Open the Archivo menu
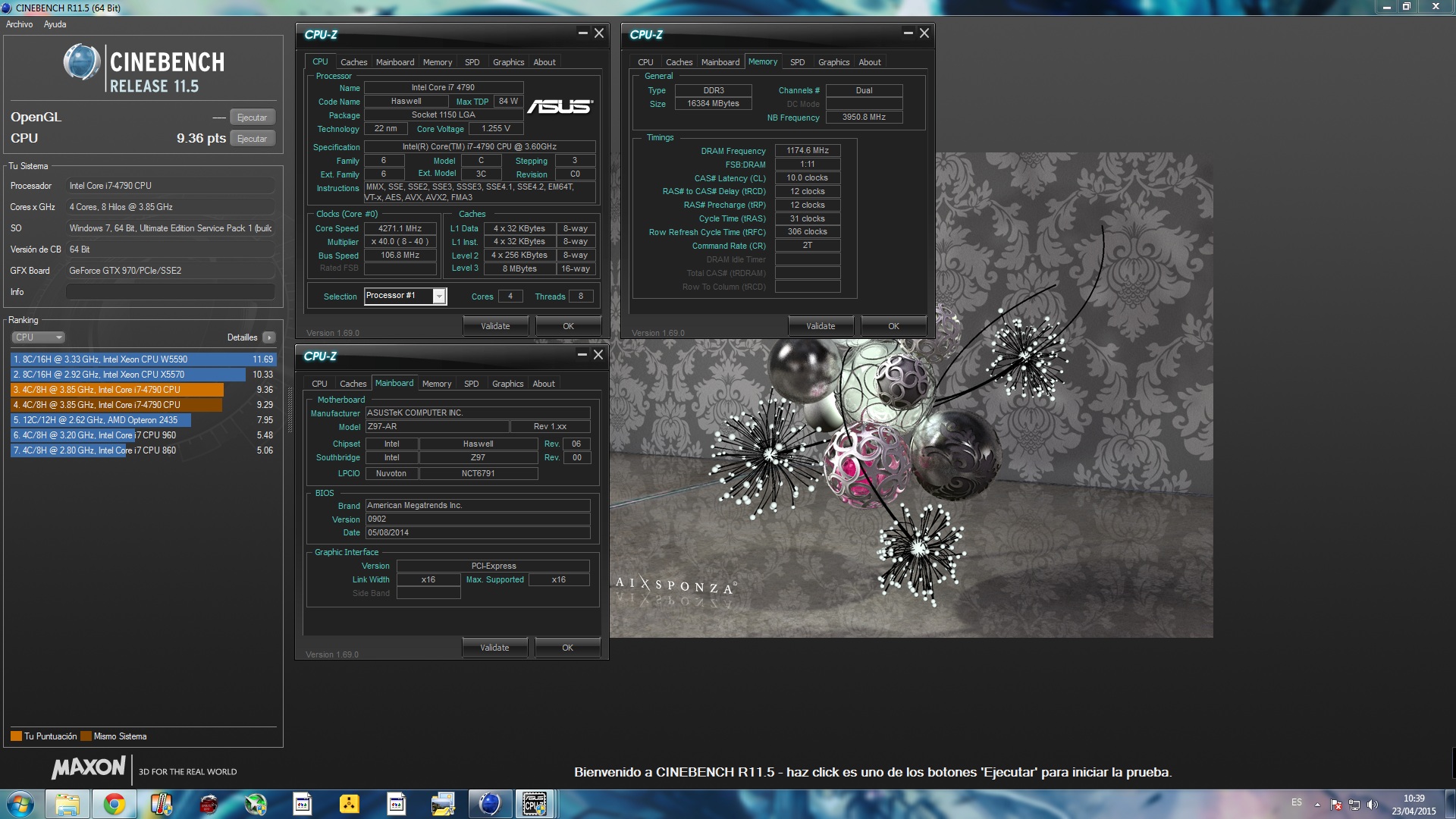 click(x=20, y=24)
